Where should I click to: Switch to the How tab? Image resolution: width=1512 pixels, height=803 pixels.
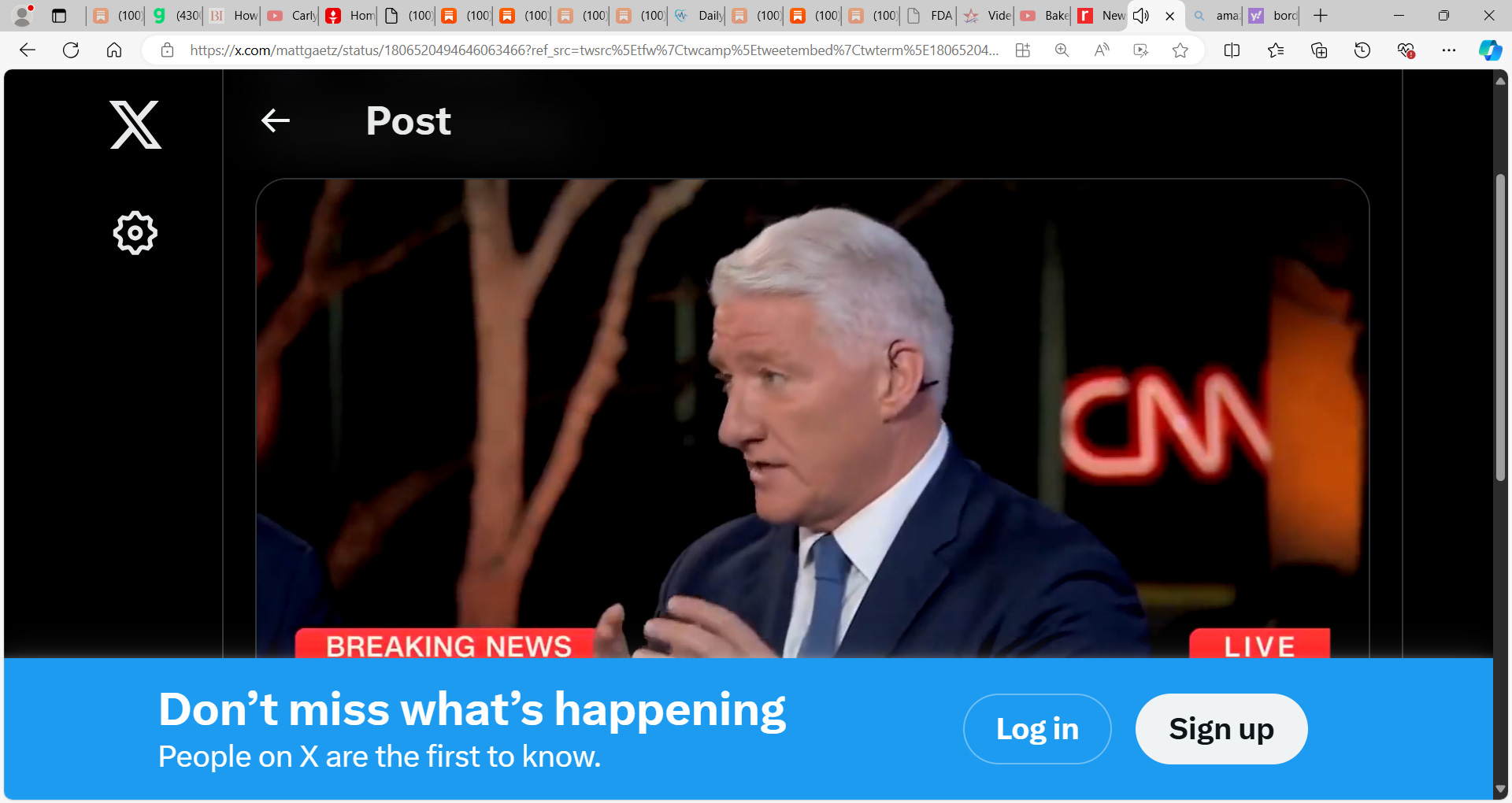point(234,16)
